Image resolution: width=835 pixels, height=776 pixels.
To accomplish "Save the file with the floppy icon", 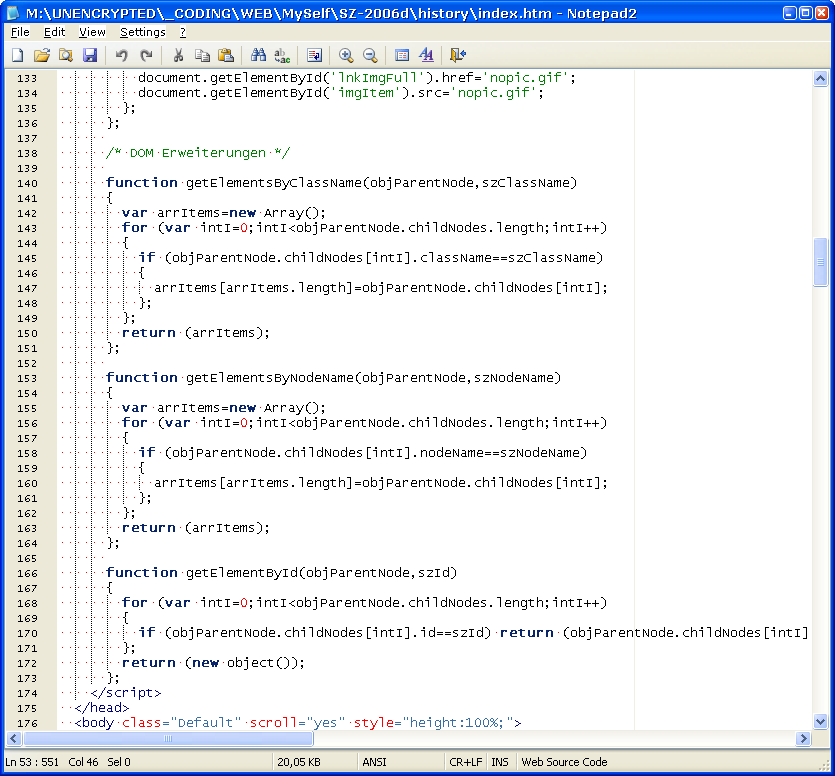I will tap(90, 55).
